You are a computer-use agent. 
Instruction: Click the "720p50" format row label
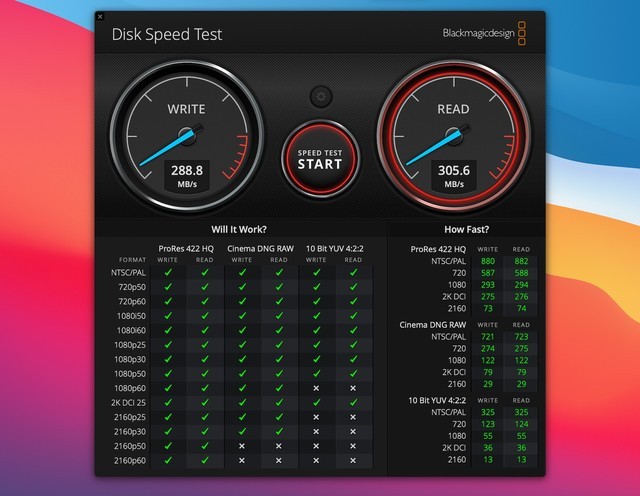pyautogui.click(x=132, y=287)
